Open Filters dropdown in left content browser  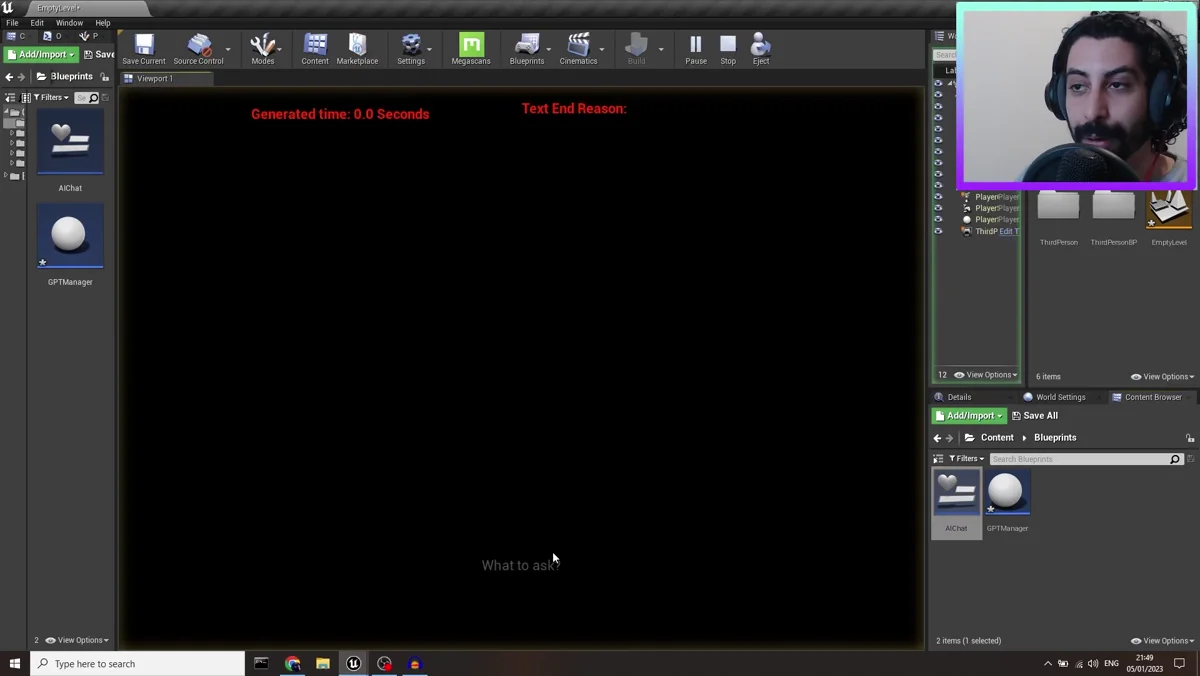coord(51,97)
